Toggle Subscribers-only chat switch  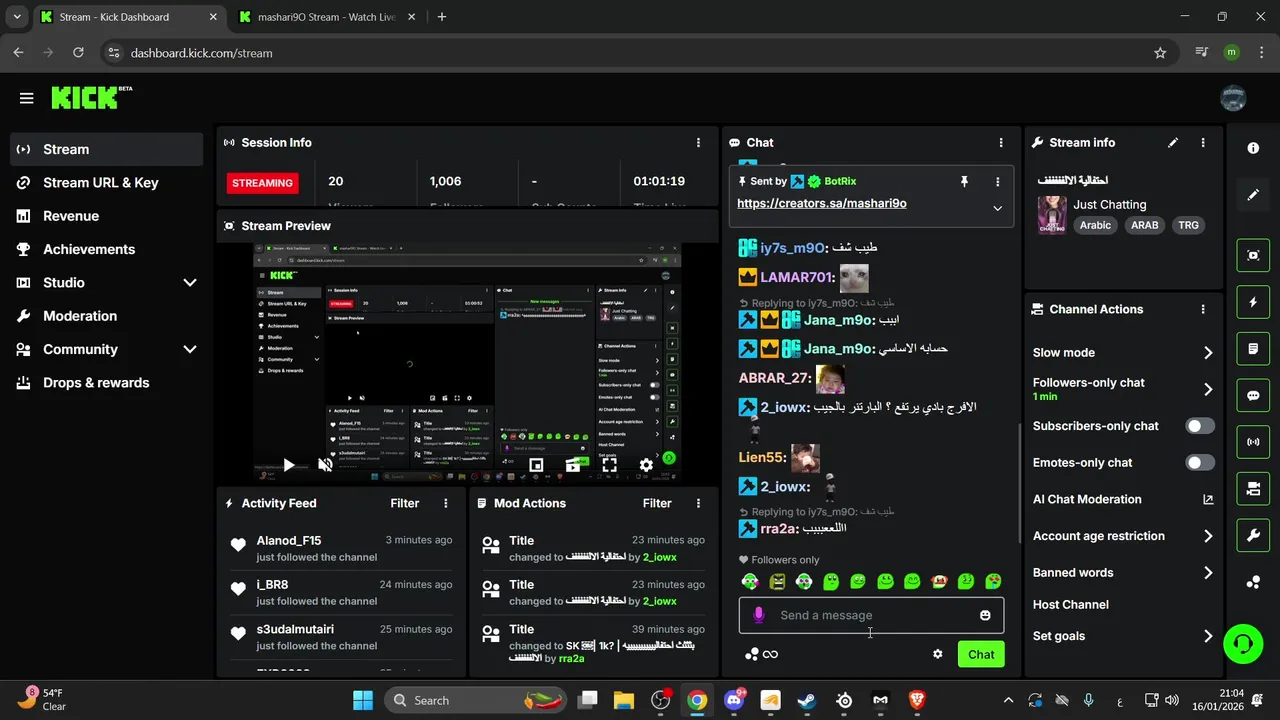coord(1200,426)
